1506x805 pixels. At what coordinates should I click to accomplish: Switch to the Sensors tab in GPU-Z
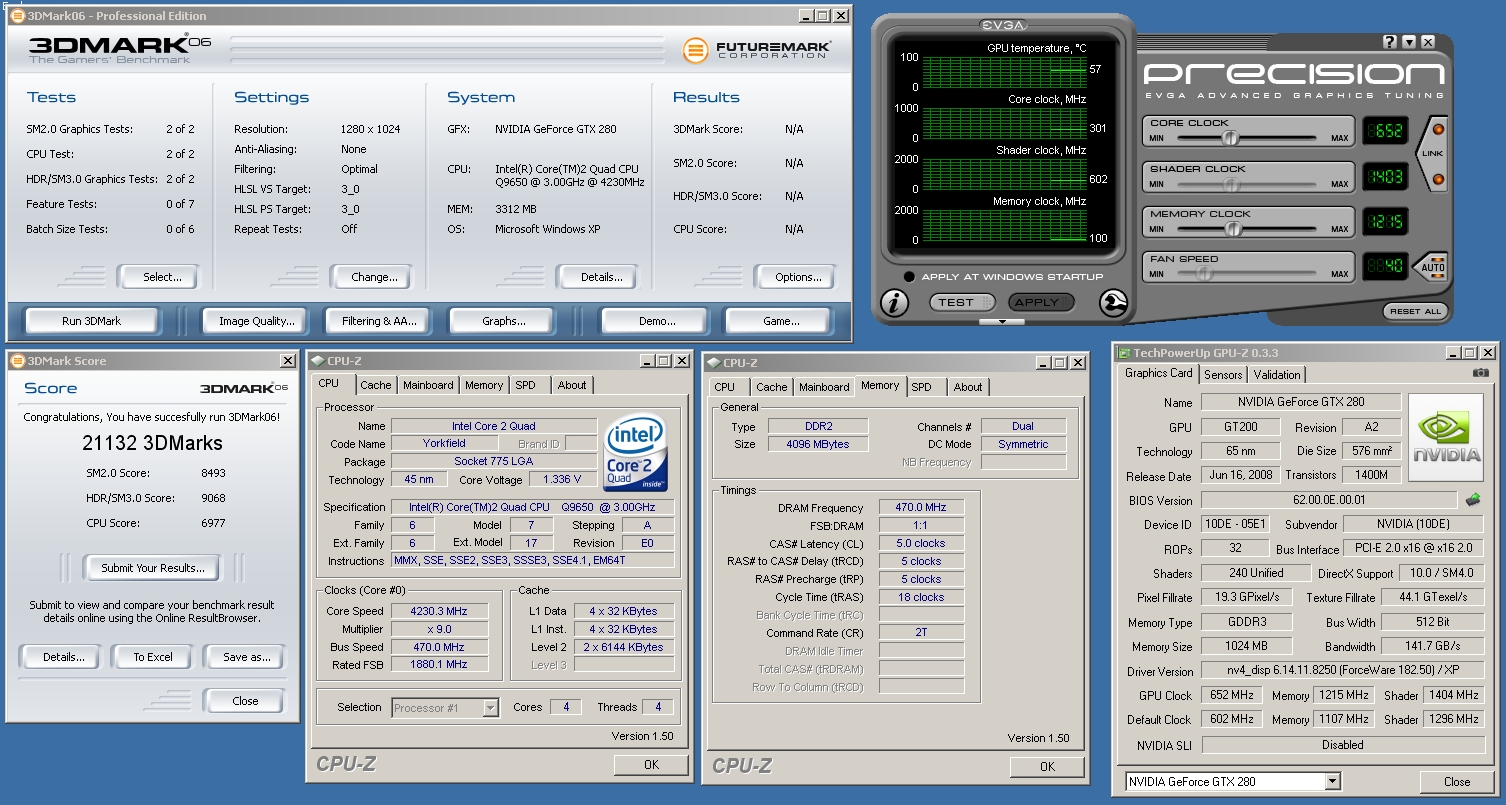click(x=1223, y=375)
